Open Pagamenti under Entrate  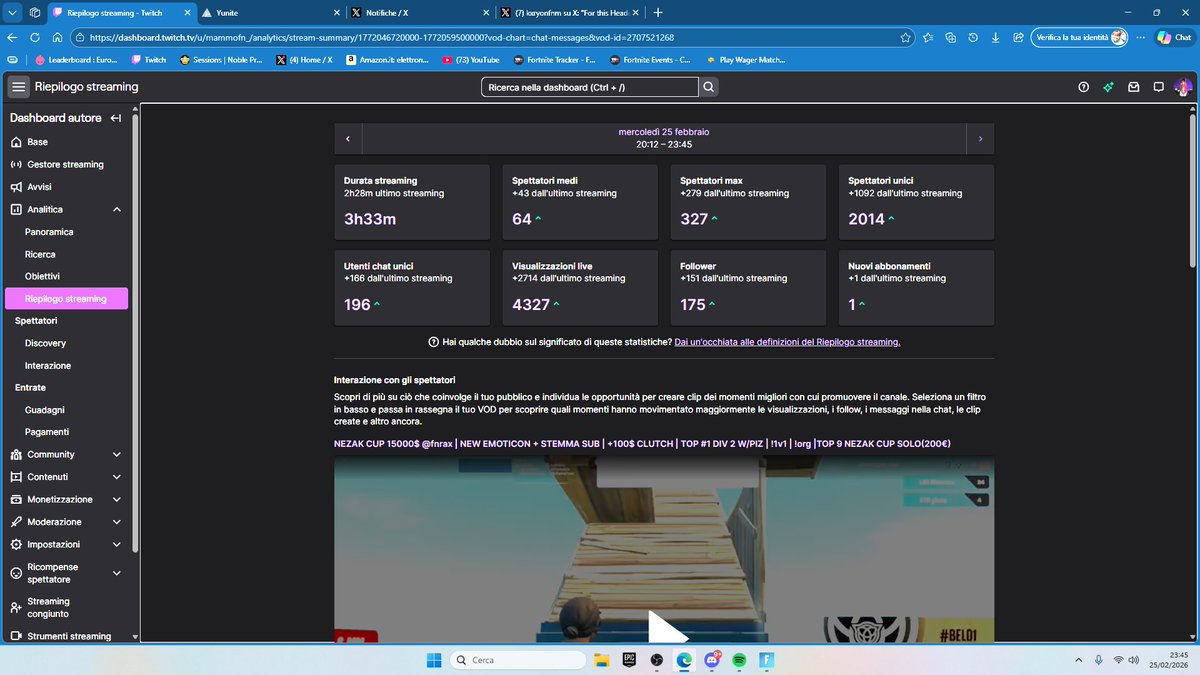pos(66,432)
